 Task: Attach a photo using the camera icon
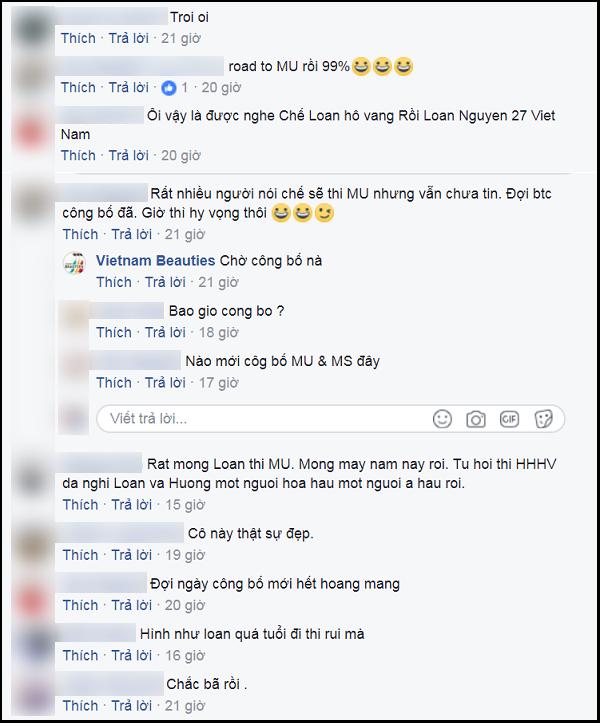pyautogui.click(x=475, y=419)
